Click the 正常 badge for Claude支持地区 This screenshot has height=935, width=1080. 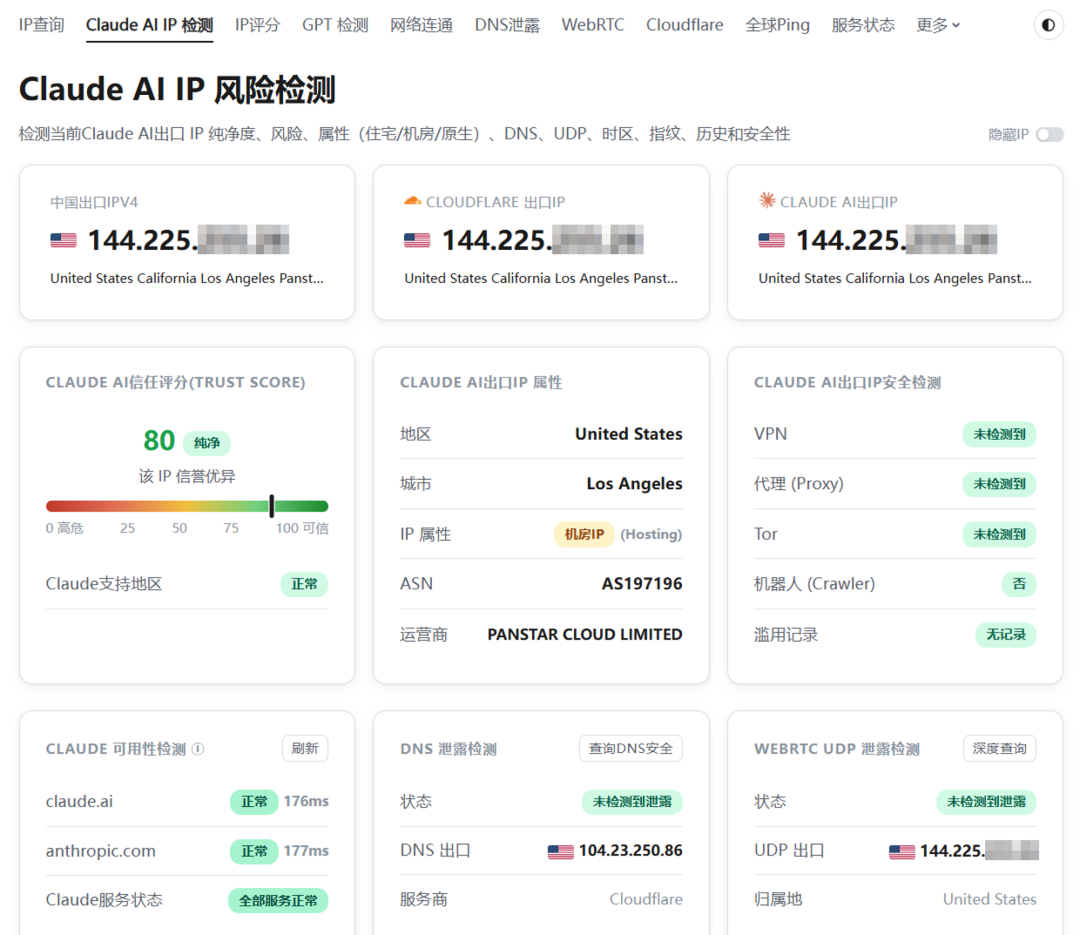click(x=304, y=584)
